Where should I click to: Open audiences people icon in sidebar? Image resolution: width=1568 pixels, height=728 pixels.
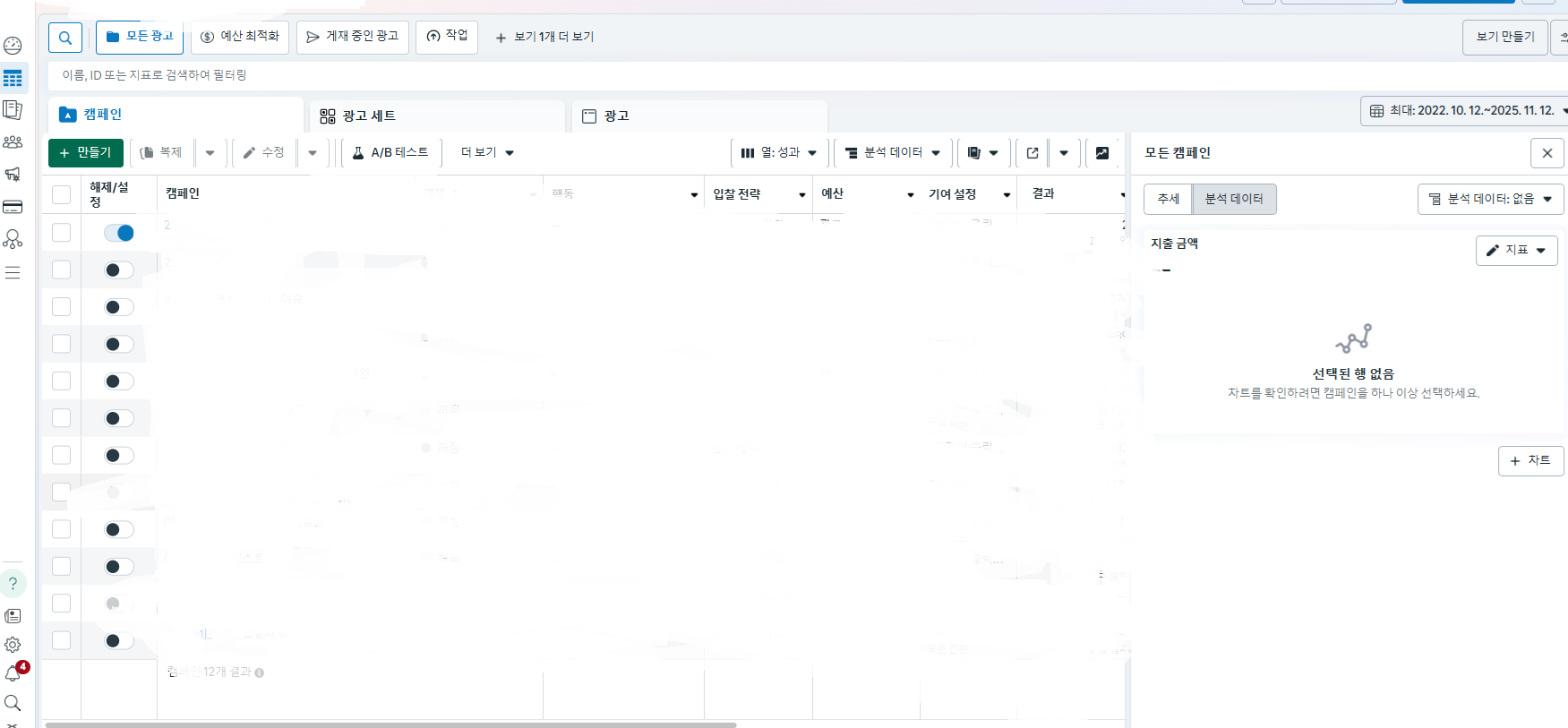click(13, 142)
